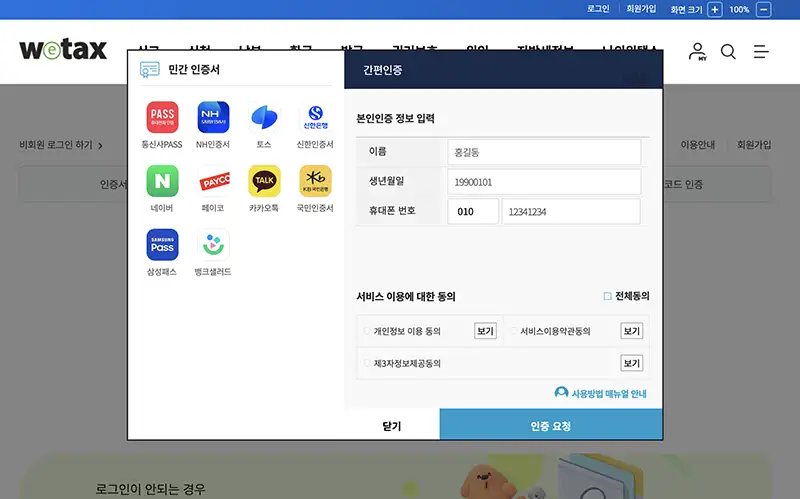Click the 생년월일 birthdate input field
Viewport: 800px width, 499px height.
point(544,182)
